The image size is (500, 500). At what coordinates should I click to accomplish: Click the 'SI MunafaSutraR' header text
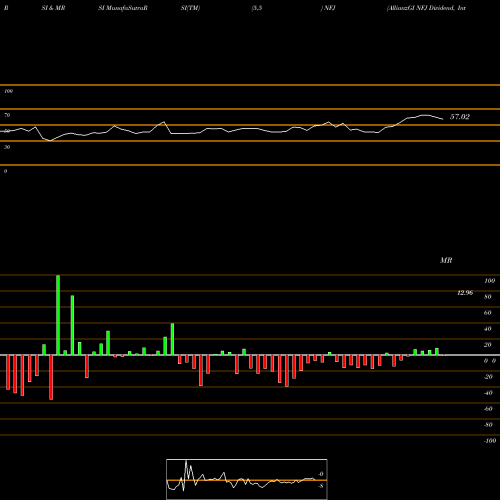pyautogui.click(x=123, y=8)
